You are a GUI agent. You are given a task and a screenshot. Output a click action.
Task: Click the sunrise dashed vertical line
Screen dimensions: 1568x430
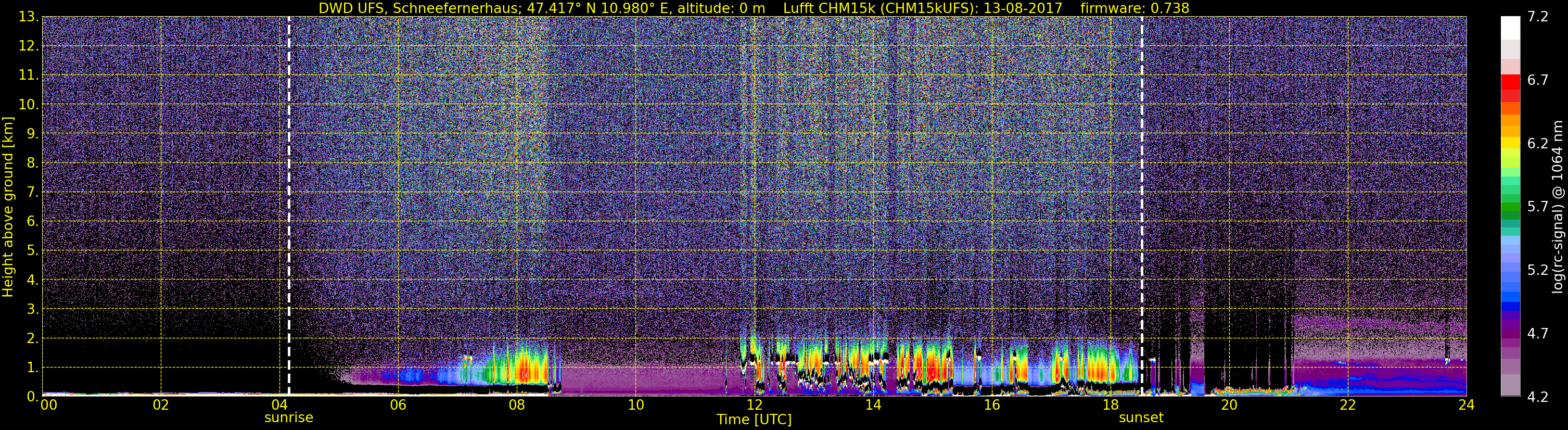coord(288,206)
